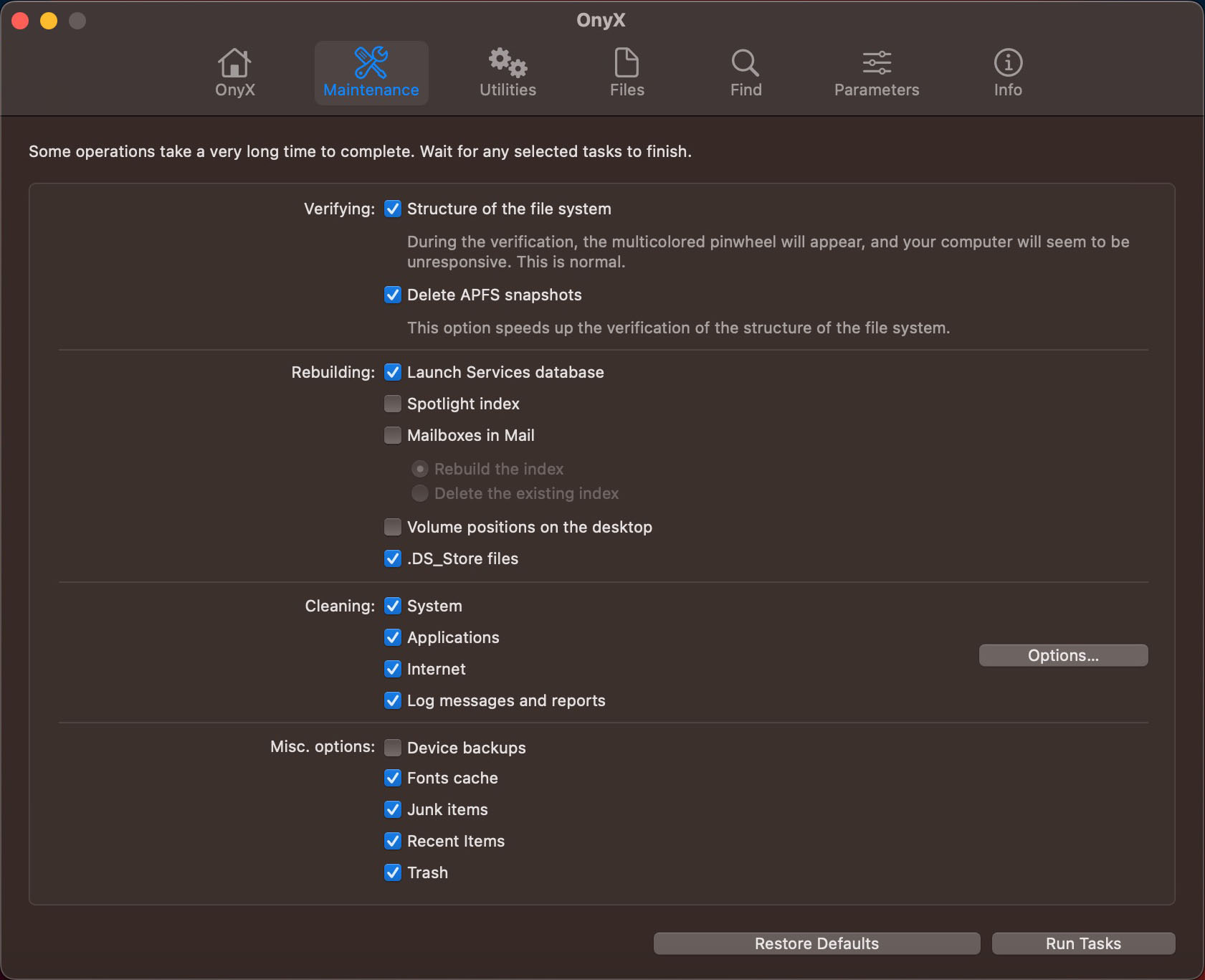The image size is (1205, 980).
Task: Uncheck Fonts cache option
Action: tap(393, 778)
